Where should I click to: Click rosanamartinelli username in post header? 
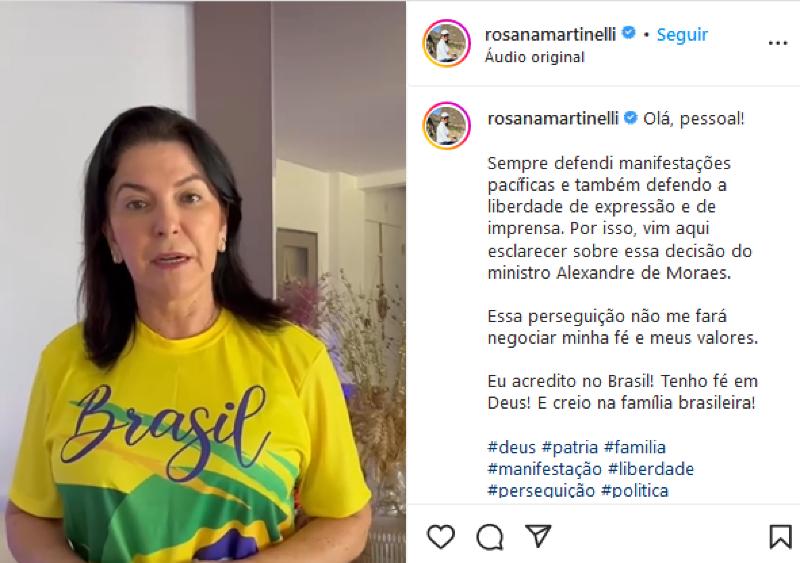pyautogui.click(x=550, y=34)
